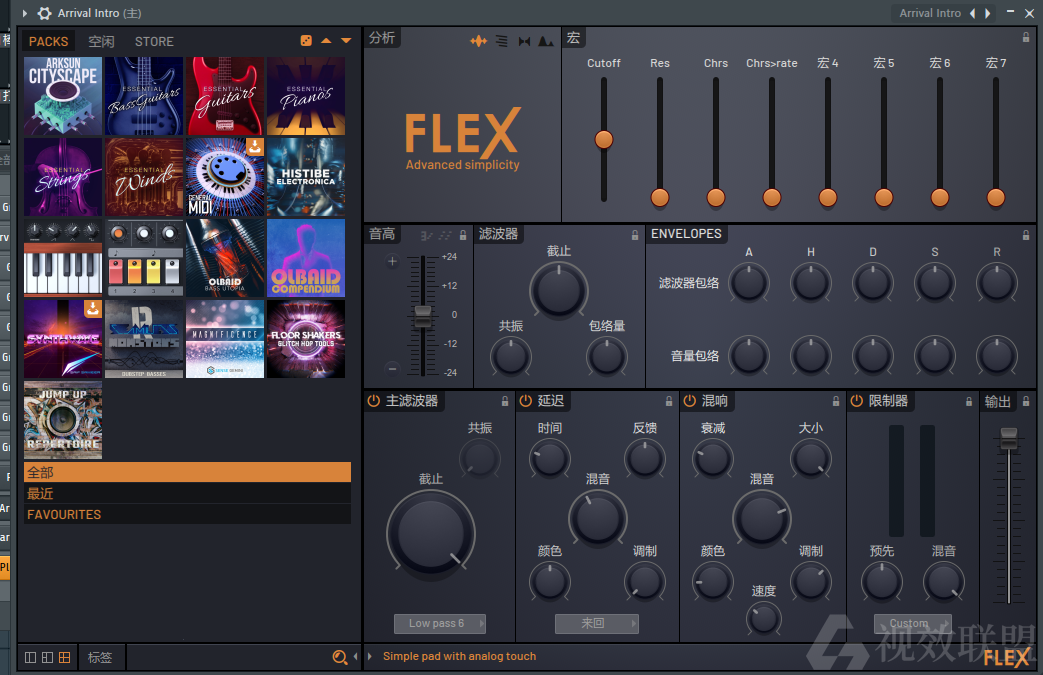Open Jump Up Repertoire pack thumbnail
The image size is (1043, 675).
point(63,420)
